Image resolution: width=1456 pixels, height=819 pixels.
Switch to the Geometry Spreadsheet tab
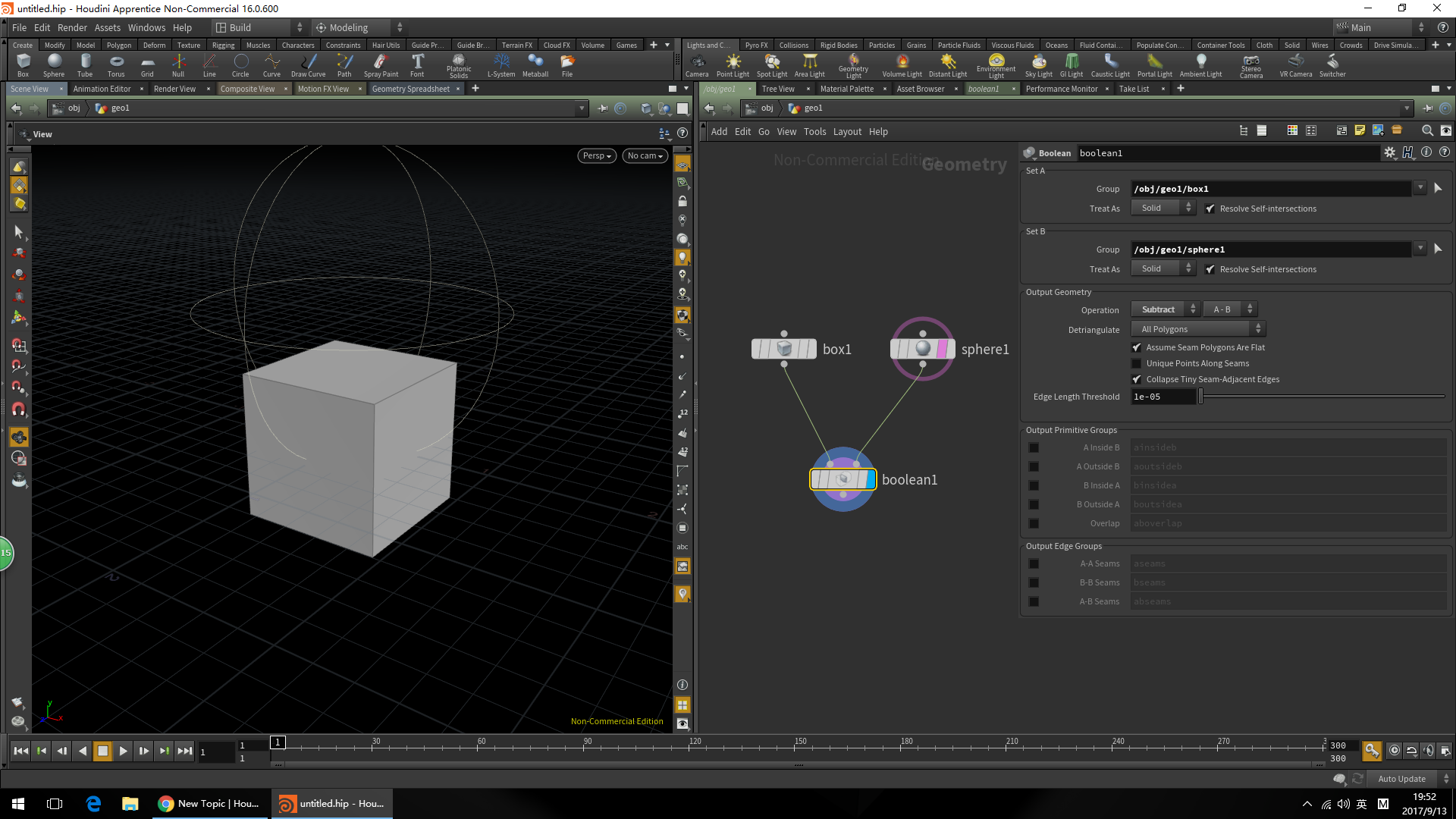411,89
